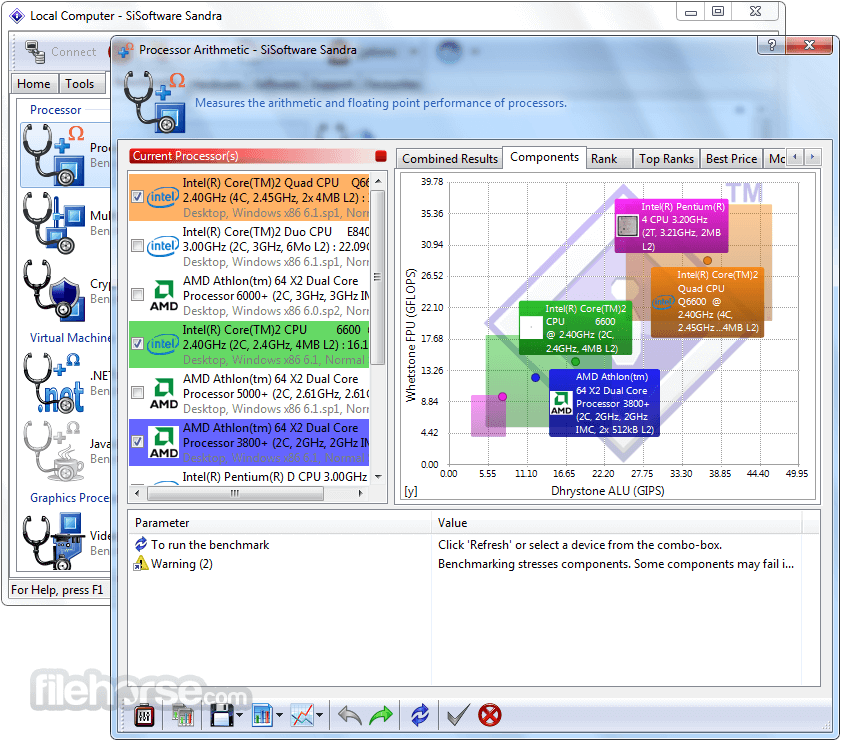Click AMD logo of Athlon 6000+ entry
Viewport: 841px width, 741px height.
pos(164,295)
